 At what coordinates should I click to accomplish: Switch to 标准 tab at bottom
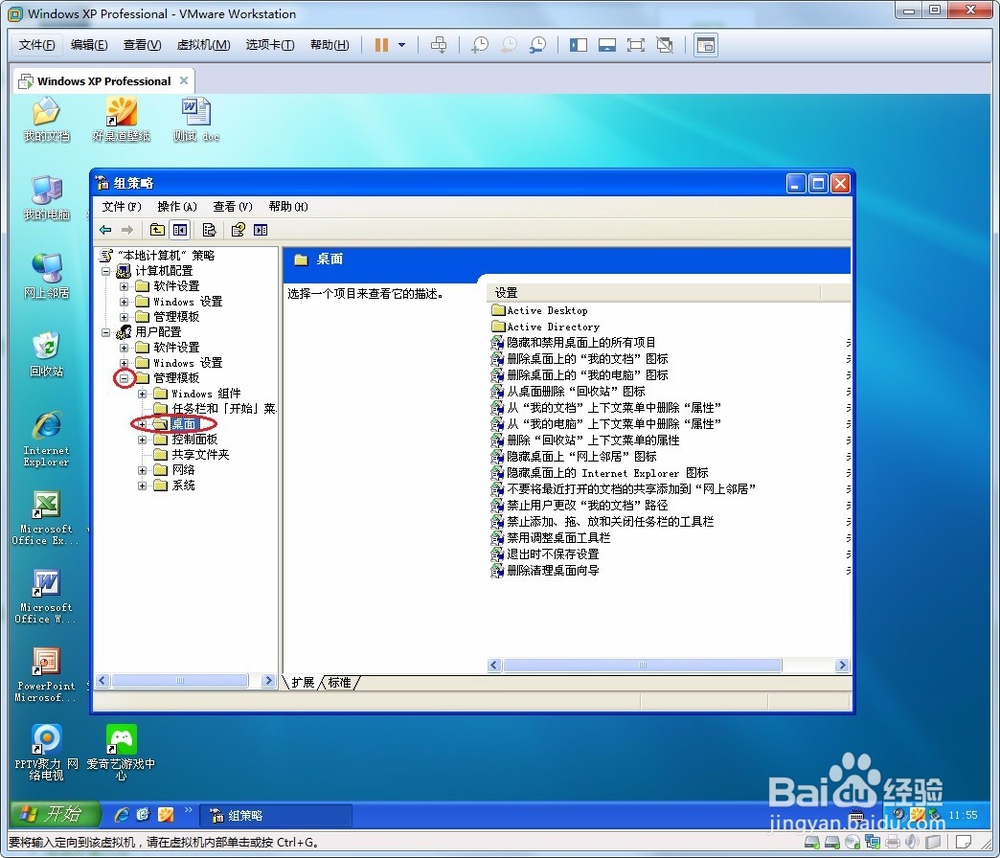339,683
